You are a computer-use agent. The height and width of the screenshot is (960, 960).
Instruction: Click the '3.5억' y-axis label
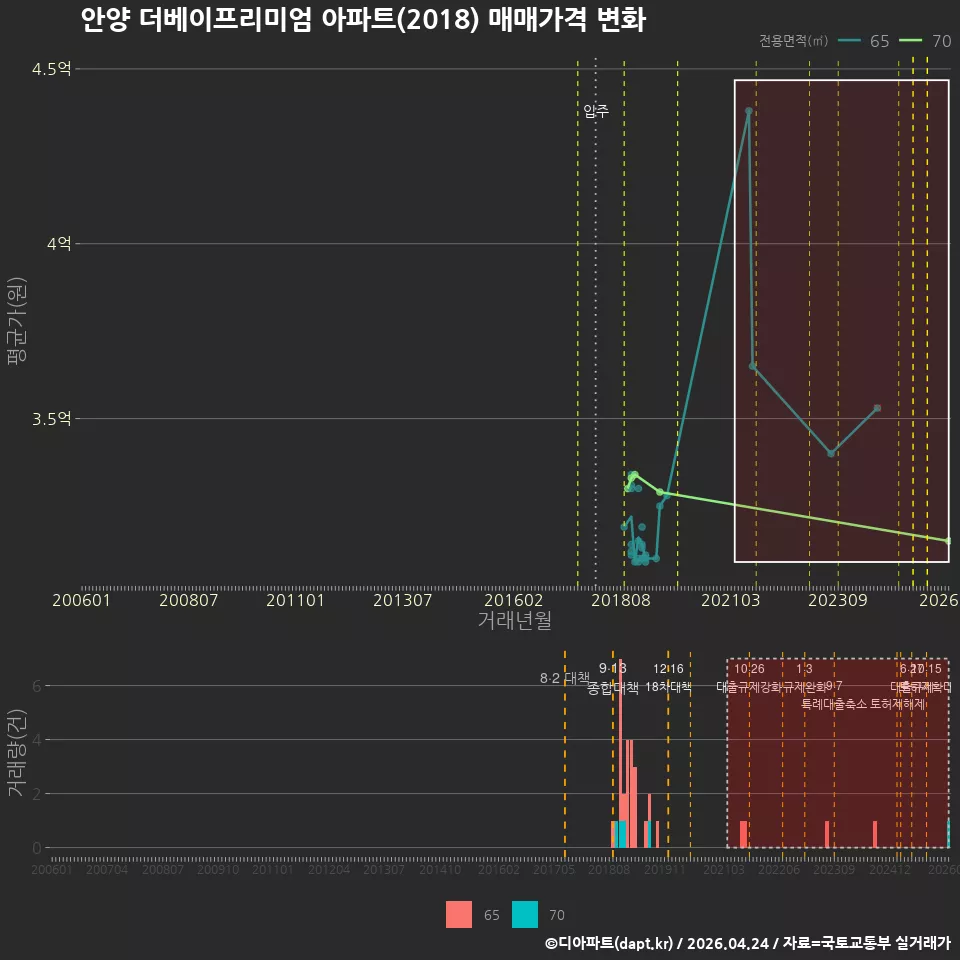[x=51, y=419]
